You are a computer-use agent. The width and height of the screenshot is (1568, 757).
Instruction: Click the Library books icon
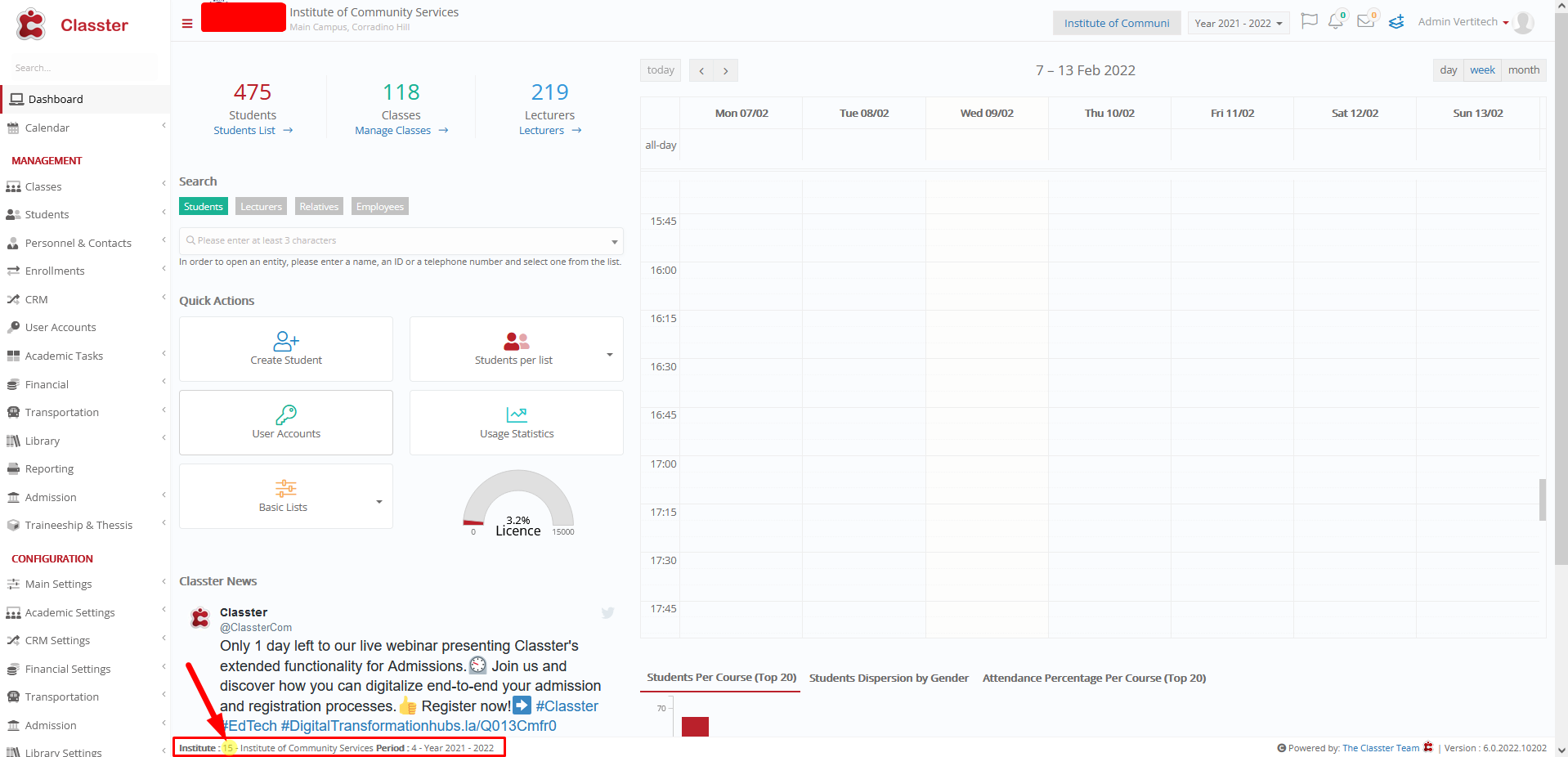coord(13,441)
